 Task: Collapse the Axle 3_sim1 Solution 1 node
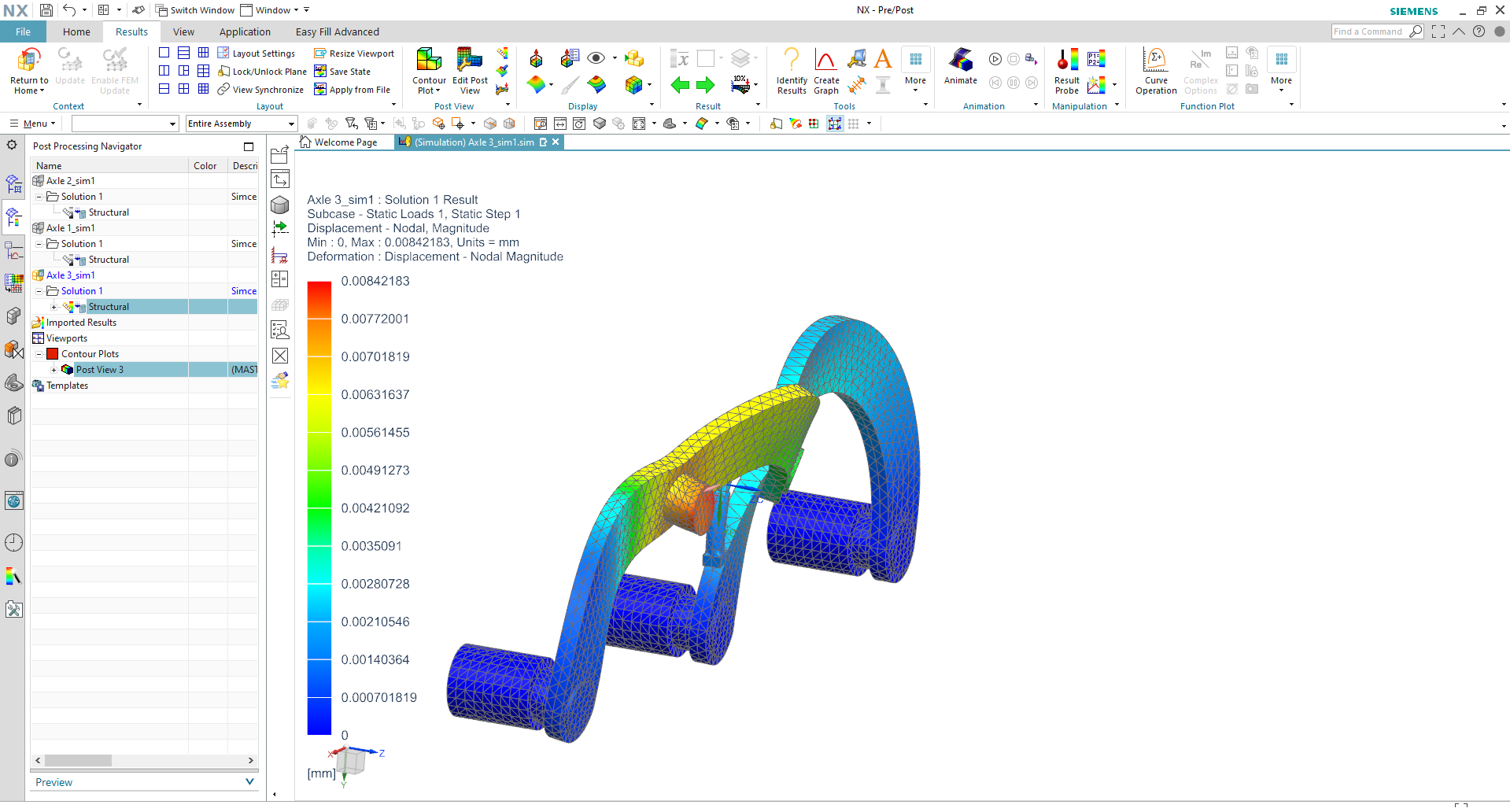coord(39,291)
